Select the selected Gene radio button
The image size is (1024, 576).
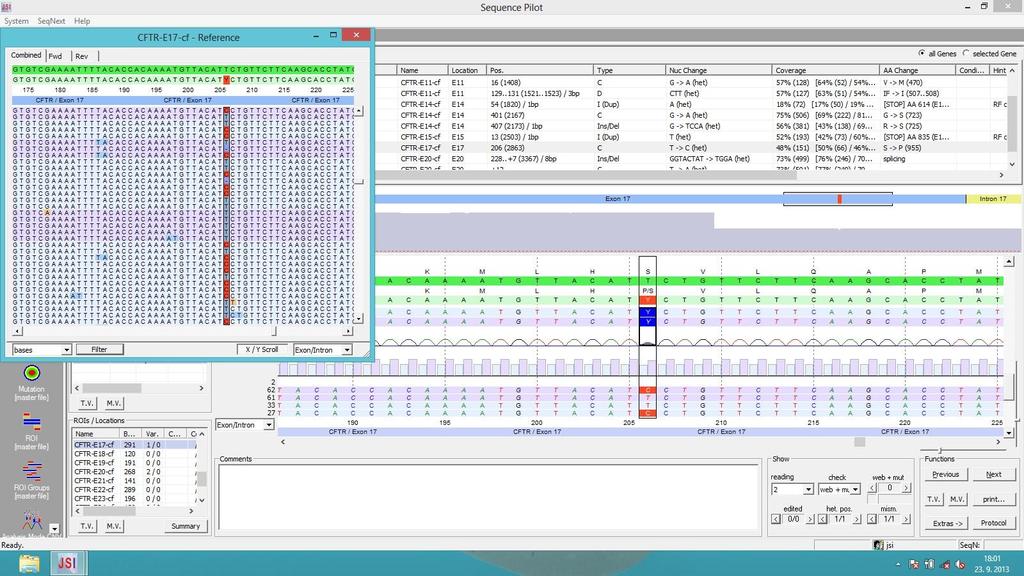tap(966, 53)
